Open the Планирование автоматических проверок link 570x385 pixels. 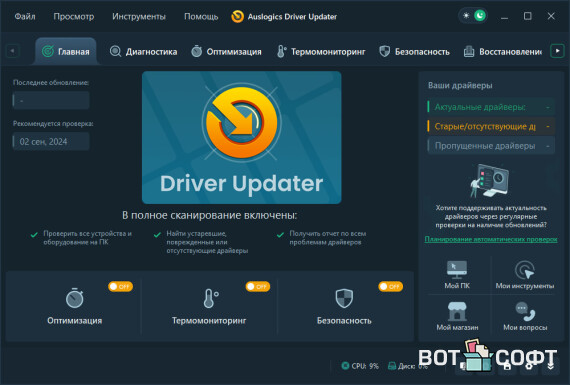491,239
